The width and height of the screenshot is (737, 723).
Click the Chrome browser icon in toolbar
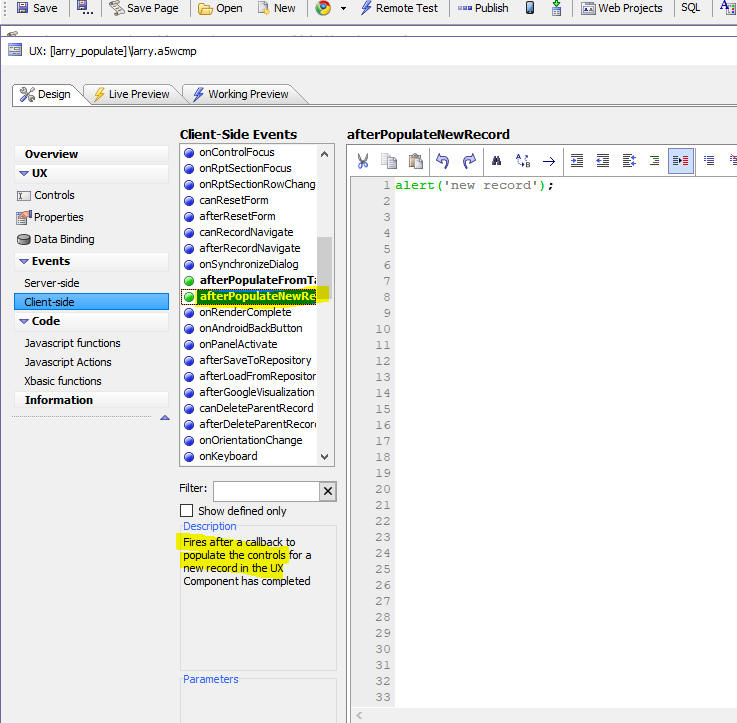(323, 8)
